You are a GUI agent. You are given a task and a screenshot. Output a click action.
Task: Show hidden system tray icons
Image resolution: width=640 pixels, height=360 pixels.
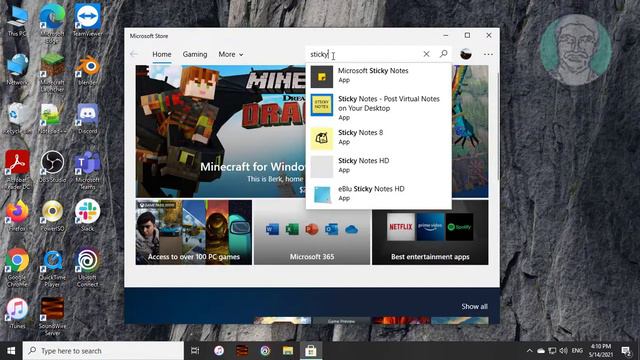(529, 351)
